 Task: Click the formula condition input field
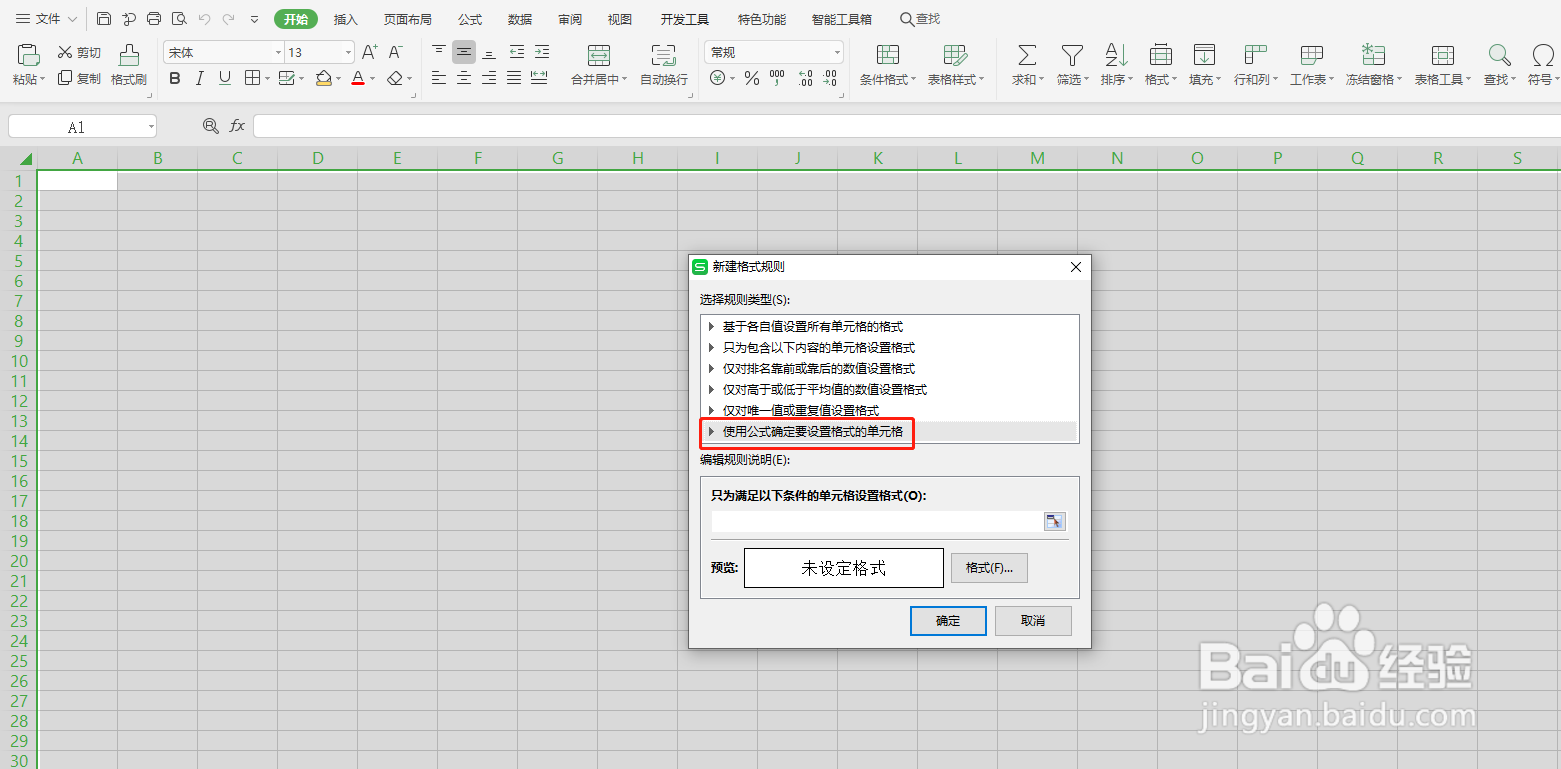[877, 521]
